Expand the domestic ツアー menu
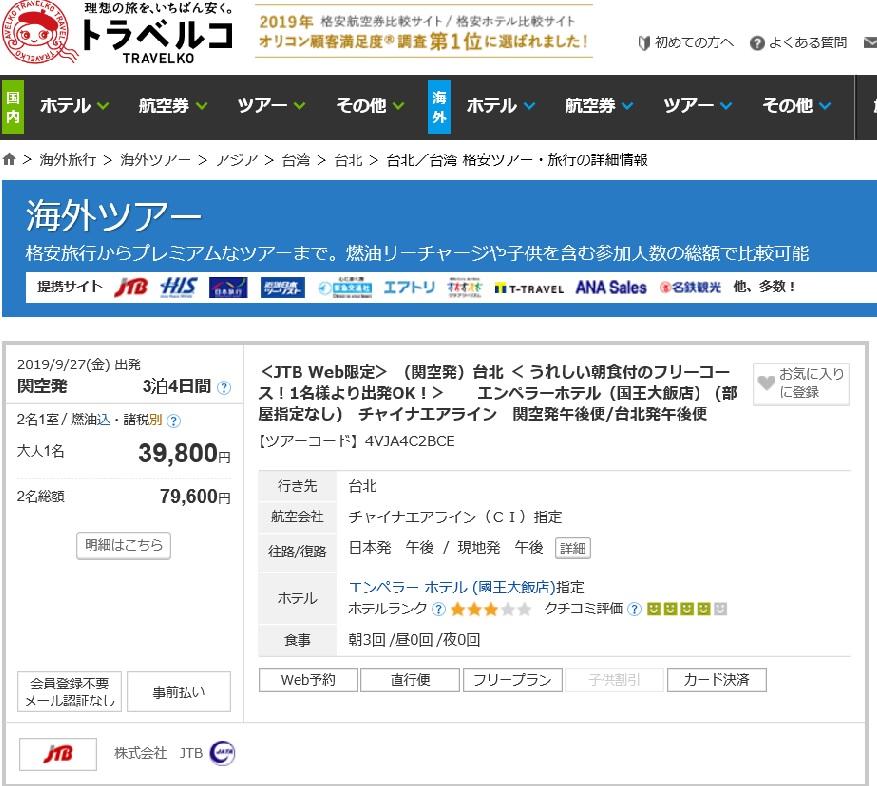This screenshot has height=786, width=877. tap(271, 106)
